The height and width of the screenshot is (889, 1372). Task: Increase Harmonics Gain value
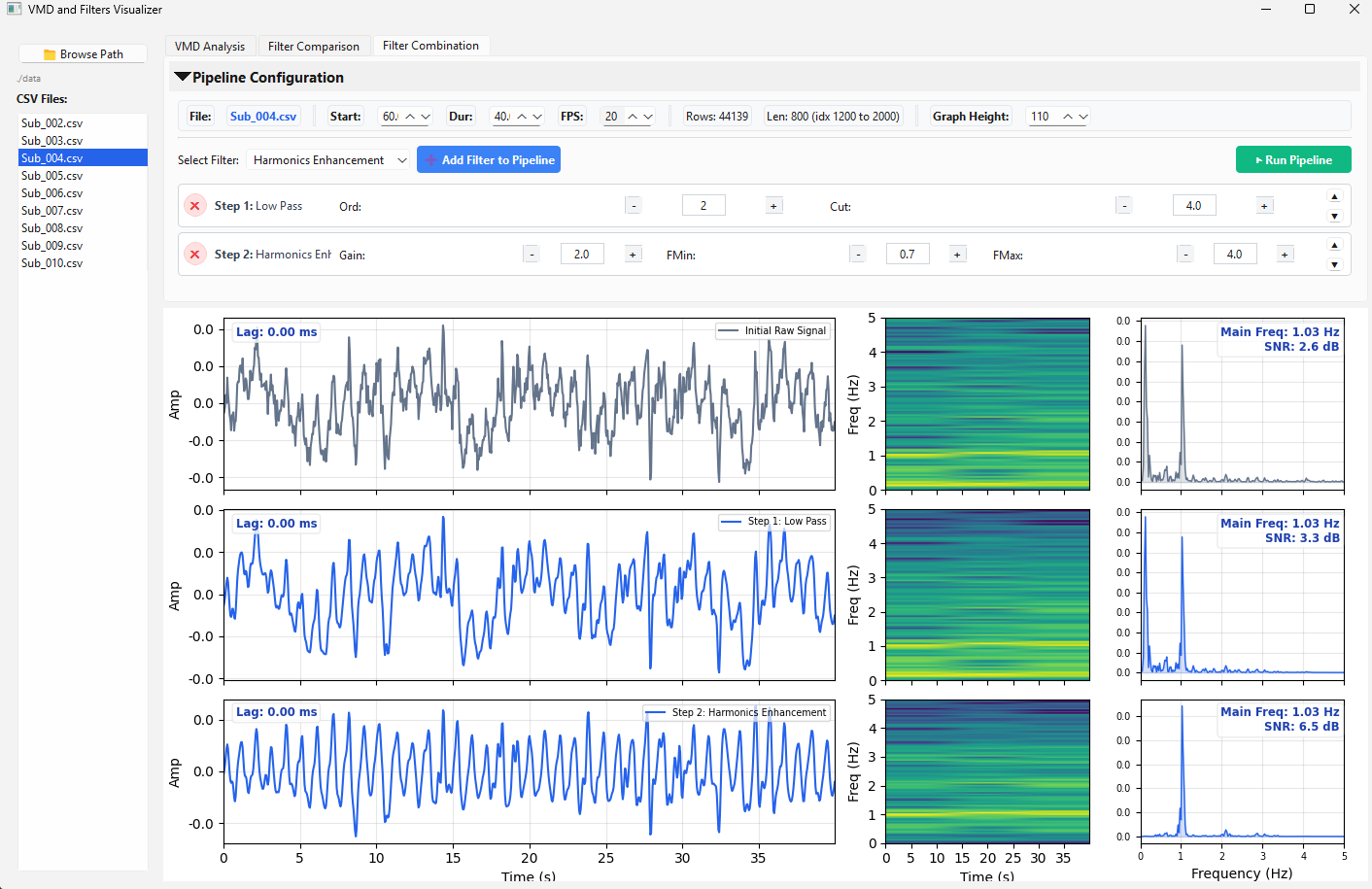[x=633, y=255]
